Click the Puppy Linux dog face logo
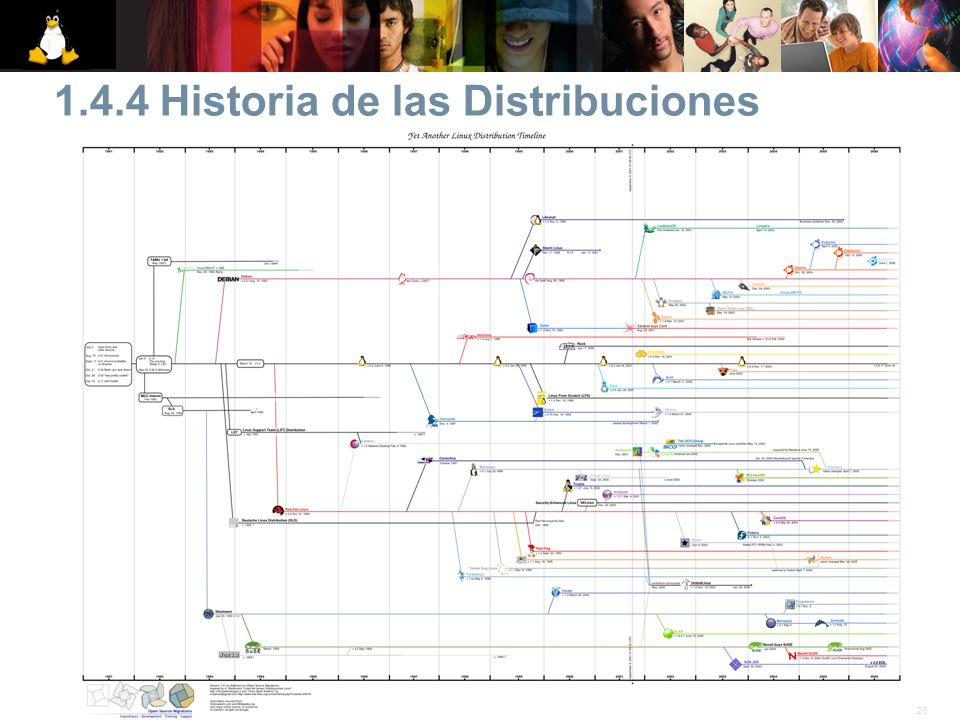This screenshot has height=720, width=960. [723, 371]
